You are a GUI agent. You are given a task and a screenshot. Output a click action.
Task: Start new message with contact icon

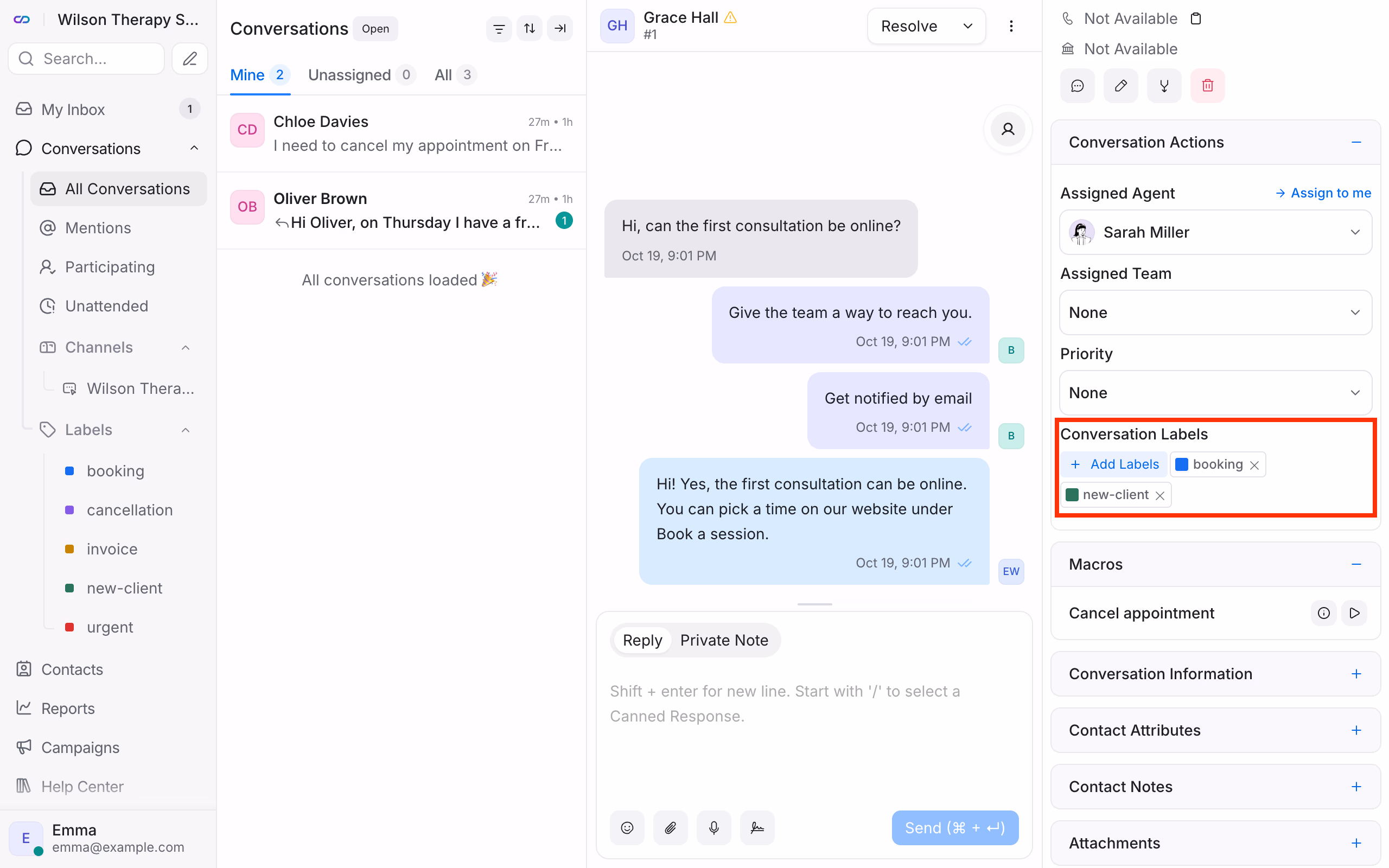click(x=1078, y=86)
